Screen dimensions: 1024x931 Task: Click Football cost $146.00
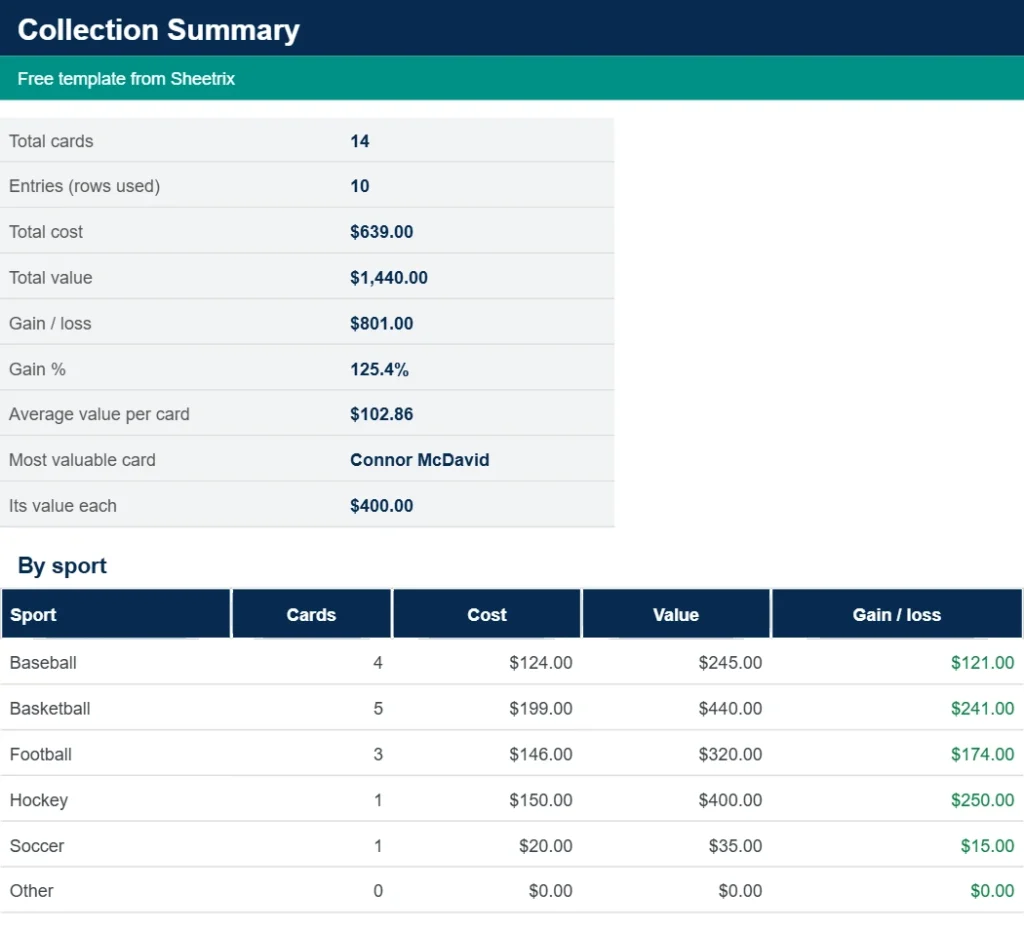[541, 754]
